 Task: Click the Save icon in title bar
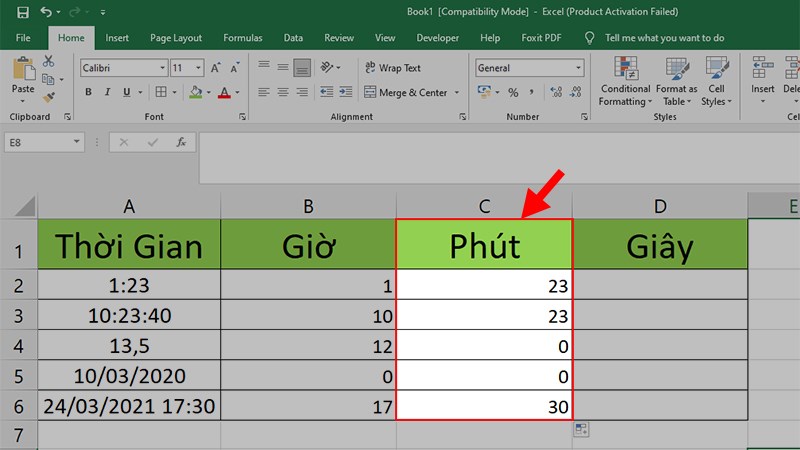(22, 12)
